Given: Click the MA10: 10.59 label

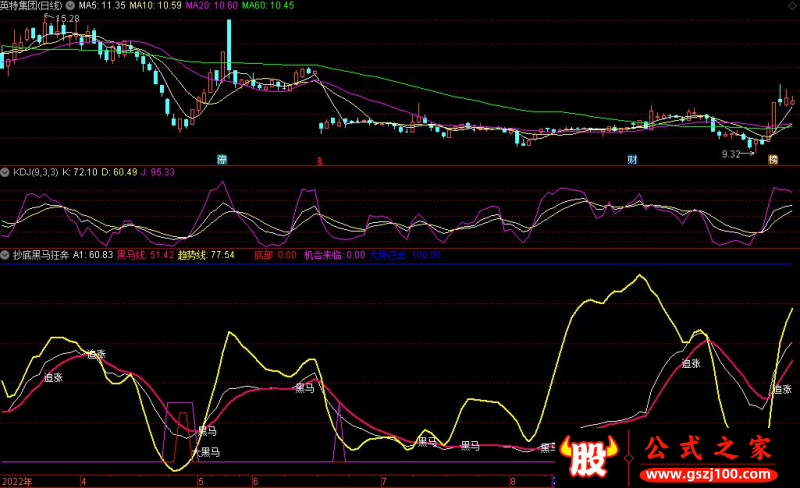Looking at the screenshot, I should coord(156,6).
